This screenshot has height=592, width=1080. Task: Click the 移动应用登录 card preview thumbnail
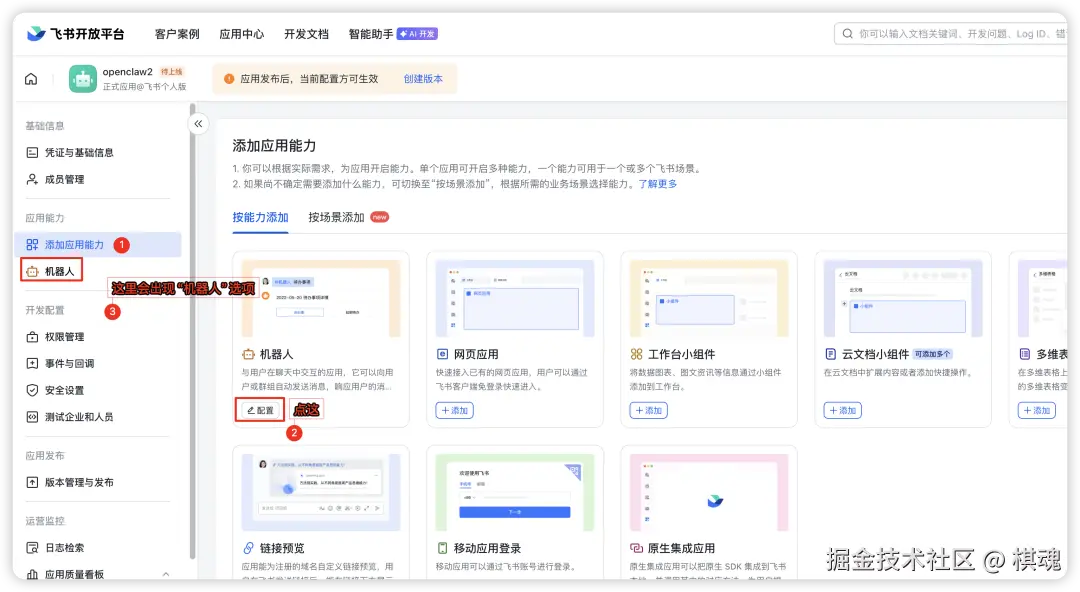pos(515,492)
